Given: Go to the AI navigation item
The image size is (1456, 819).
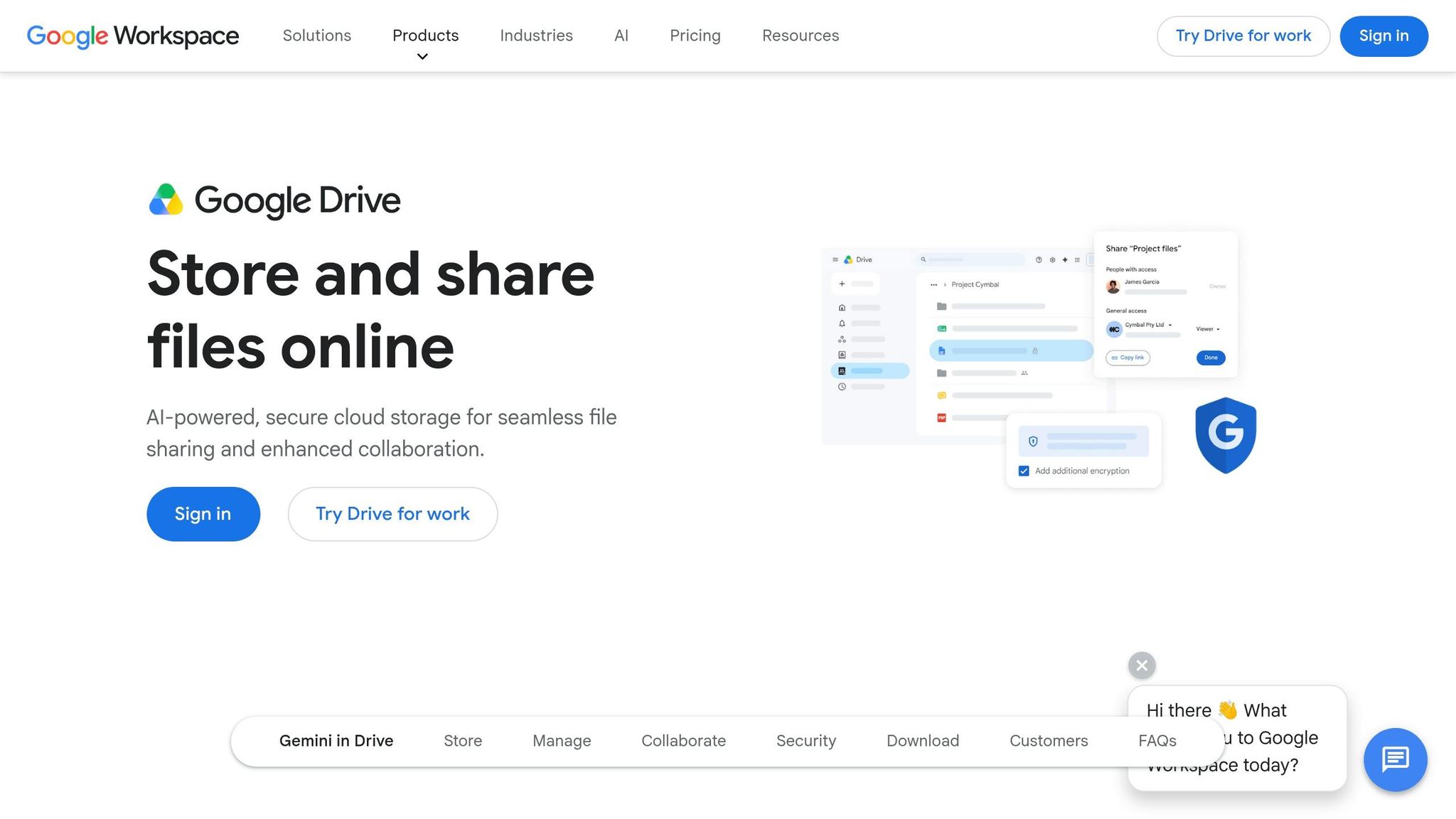Looking at the screenshot, I should 621,36.
